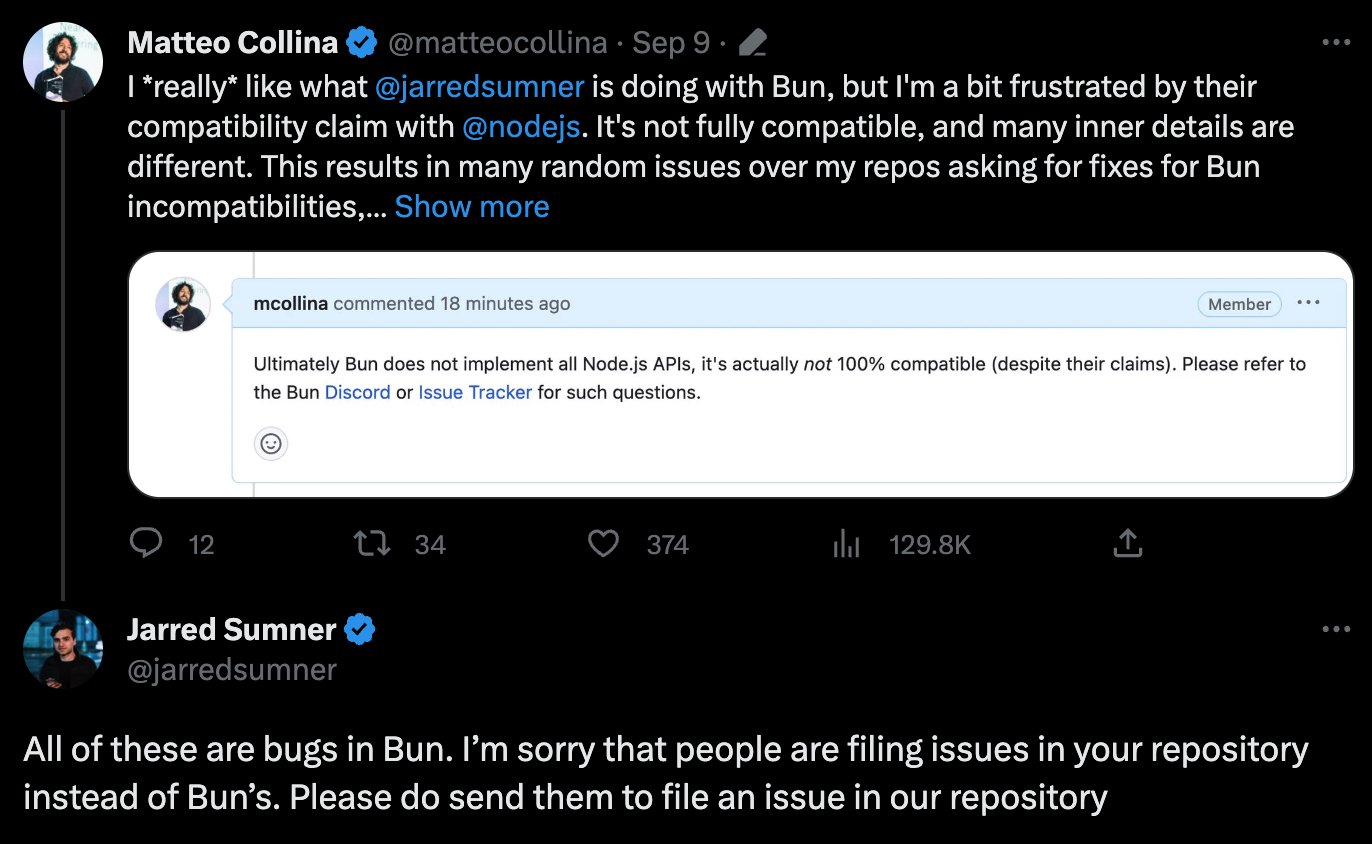
Task: Click the emoji reaction icon in the GitHub comment
Action: pyautogui.click(x=270, y=444)
